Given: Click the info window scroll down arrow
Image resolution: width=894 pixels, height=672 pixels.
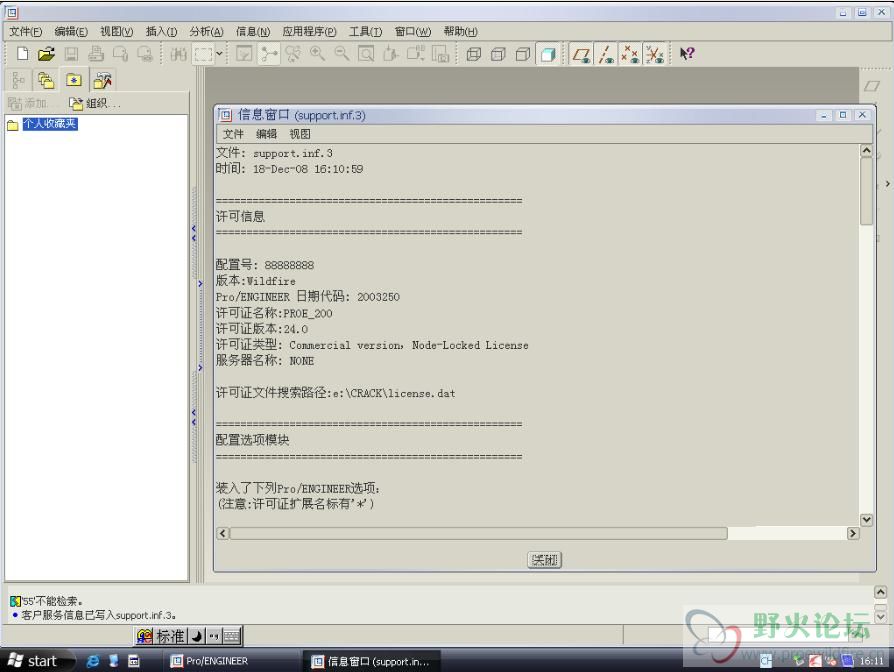Looking at the screenshot, I should coord(866,520).
